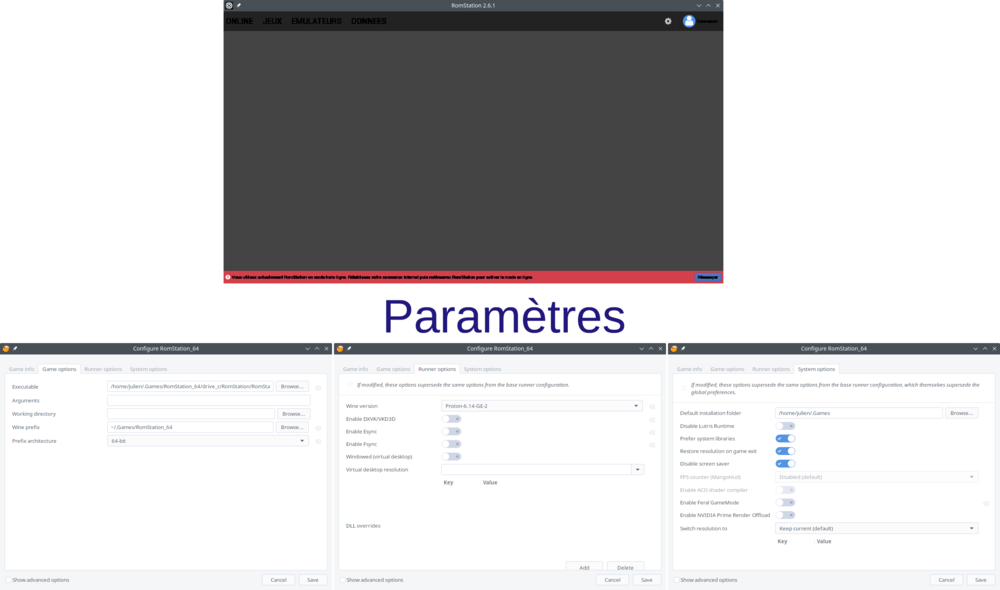1000x590 pixels.
Task: Click Save in the right Configure window
Action: [x=981, y=580]
